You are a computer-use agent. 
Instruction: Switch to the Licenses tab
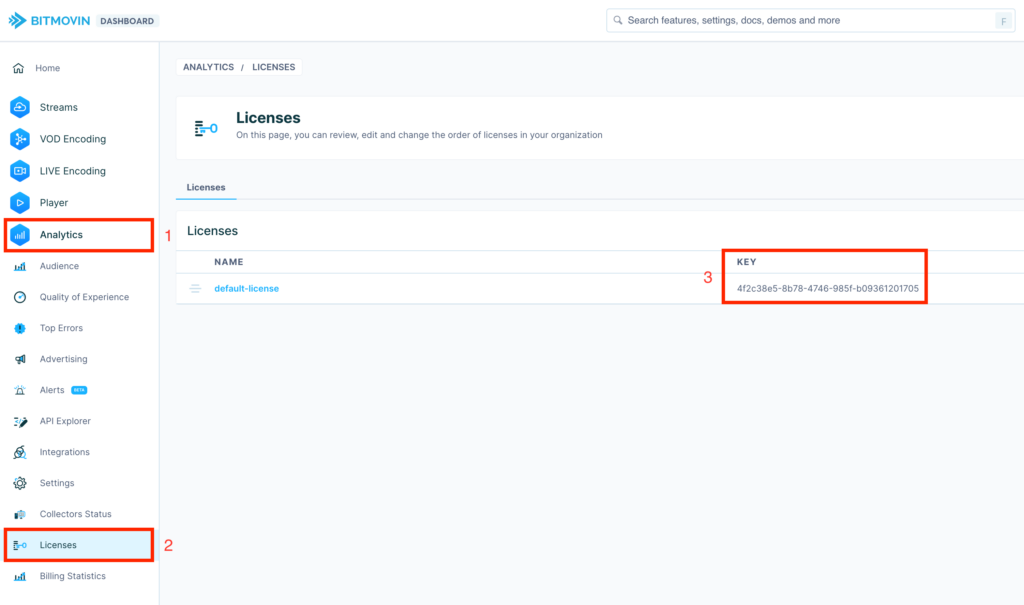coord(206,188)
